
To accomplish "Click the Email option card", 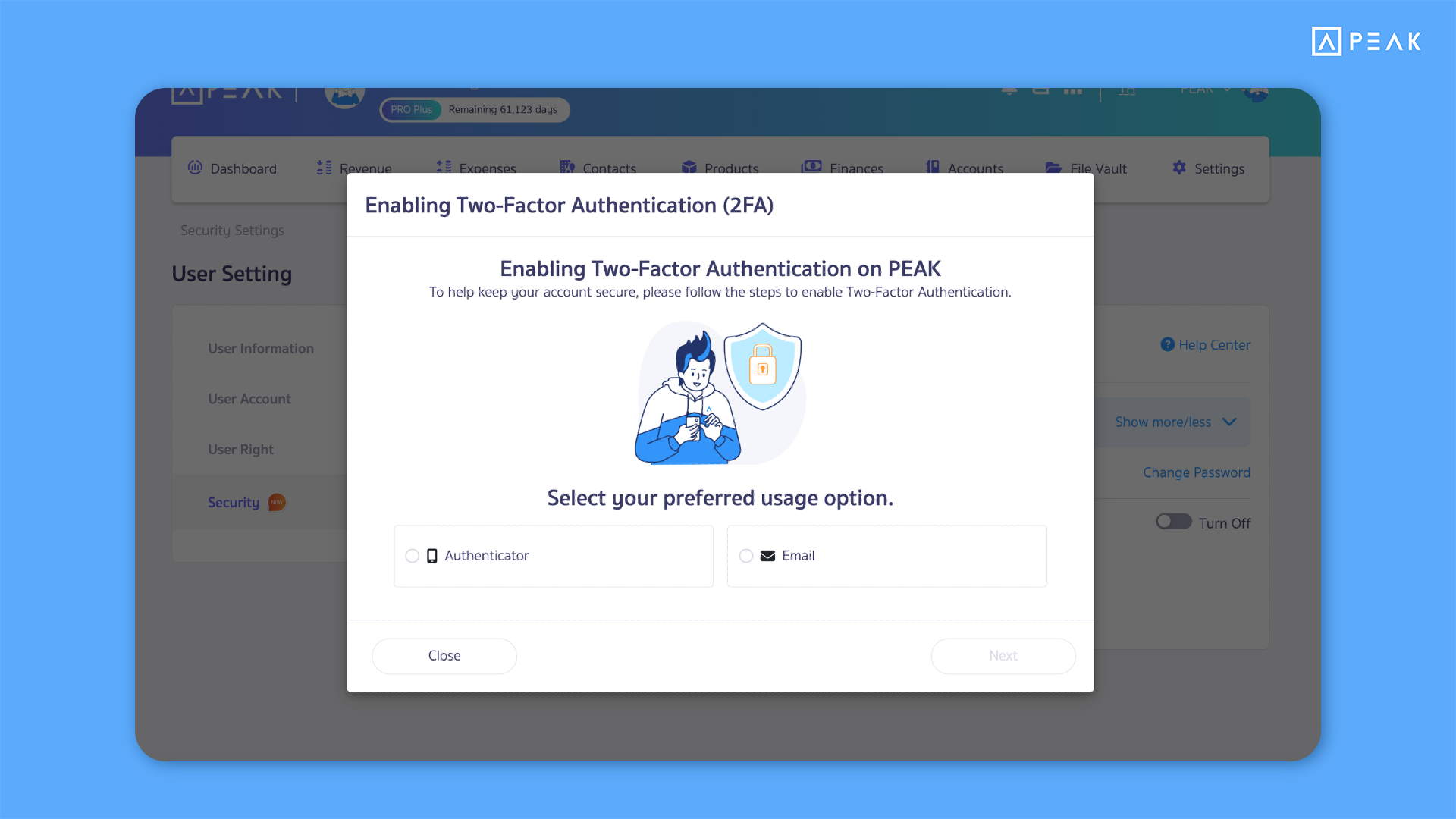I will (x=887, y=556).
